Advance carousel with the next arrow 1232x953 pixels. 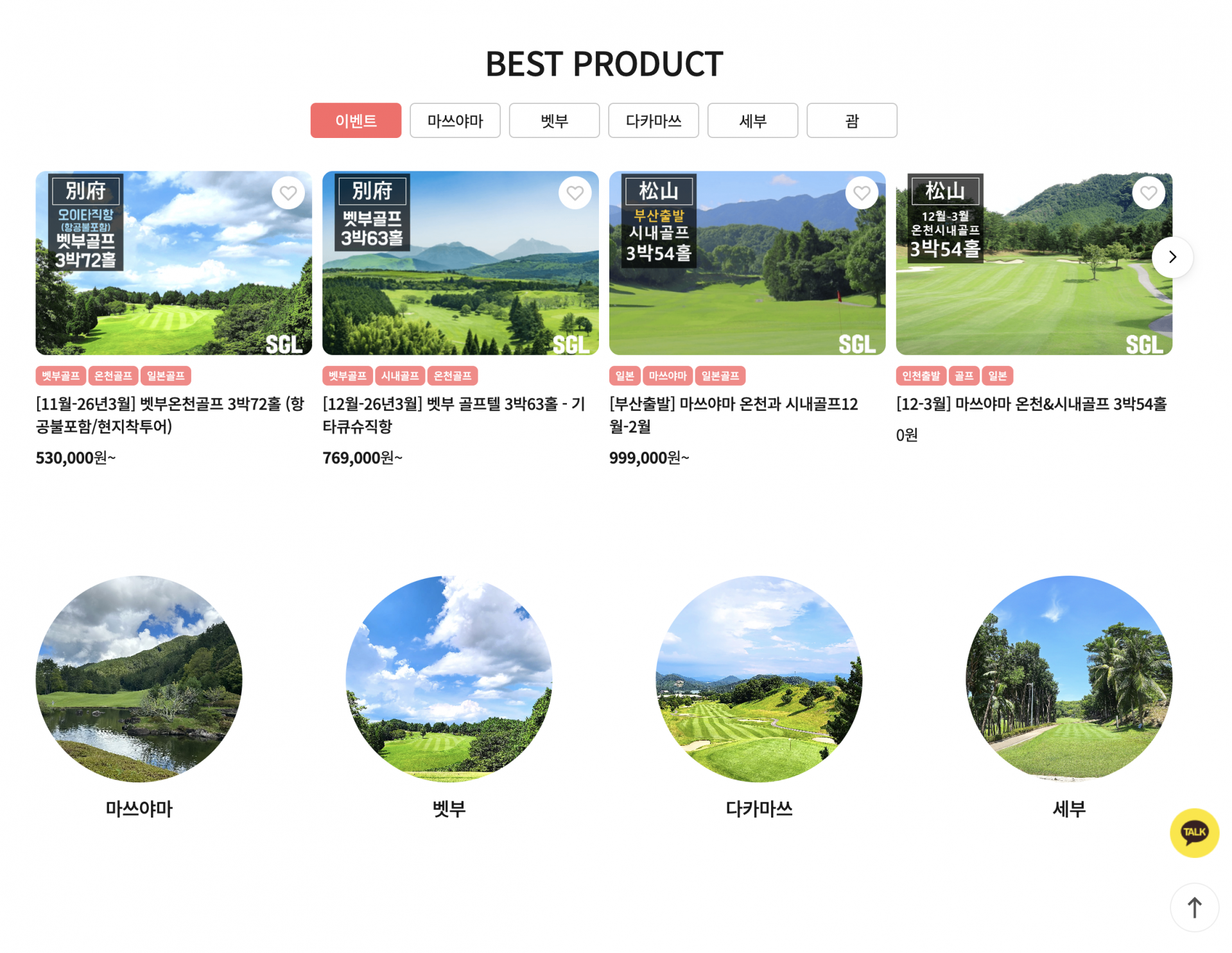1172,257
